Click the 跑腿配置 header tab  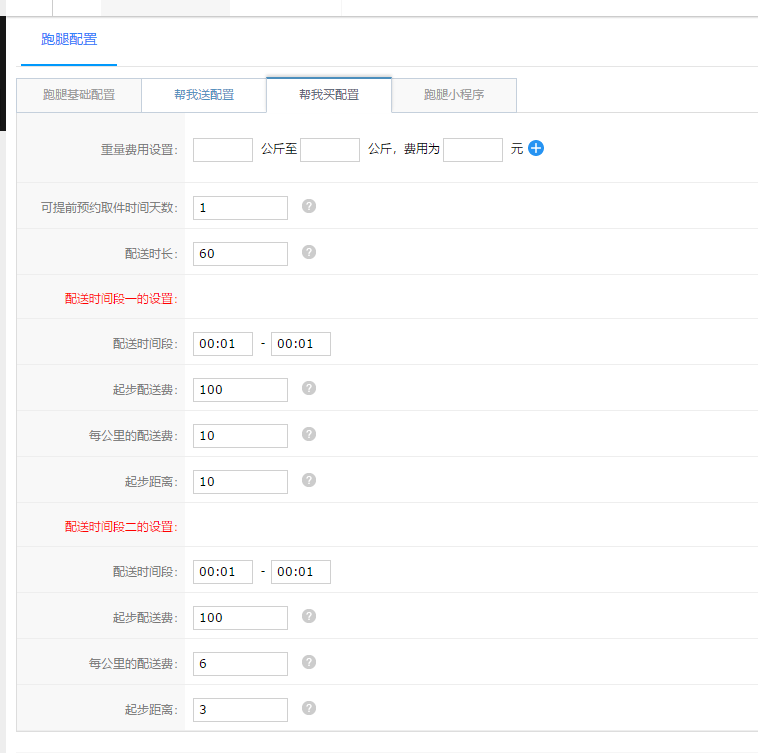[69, 40]
